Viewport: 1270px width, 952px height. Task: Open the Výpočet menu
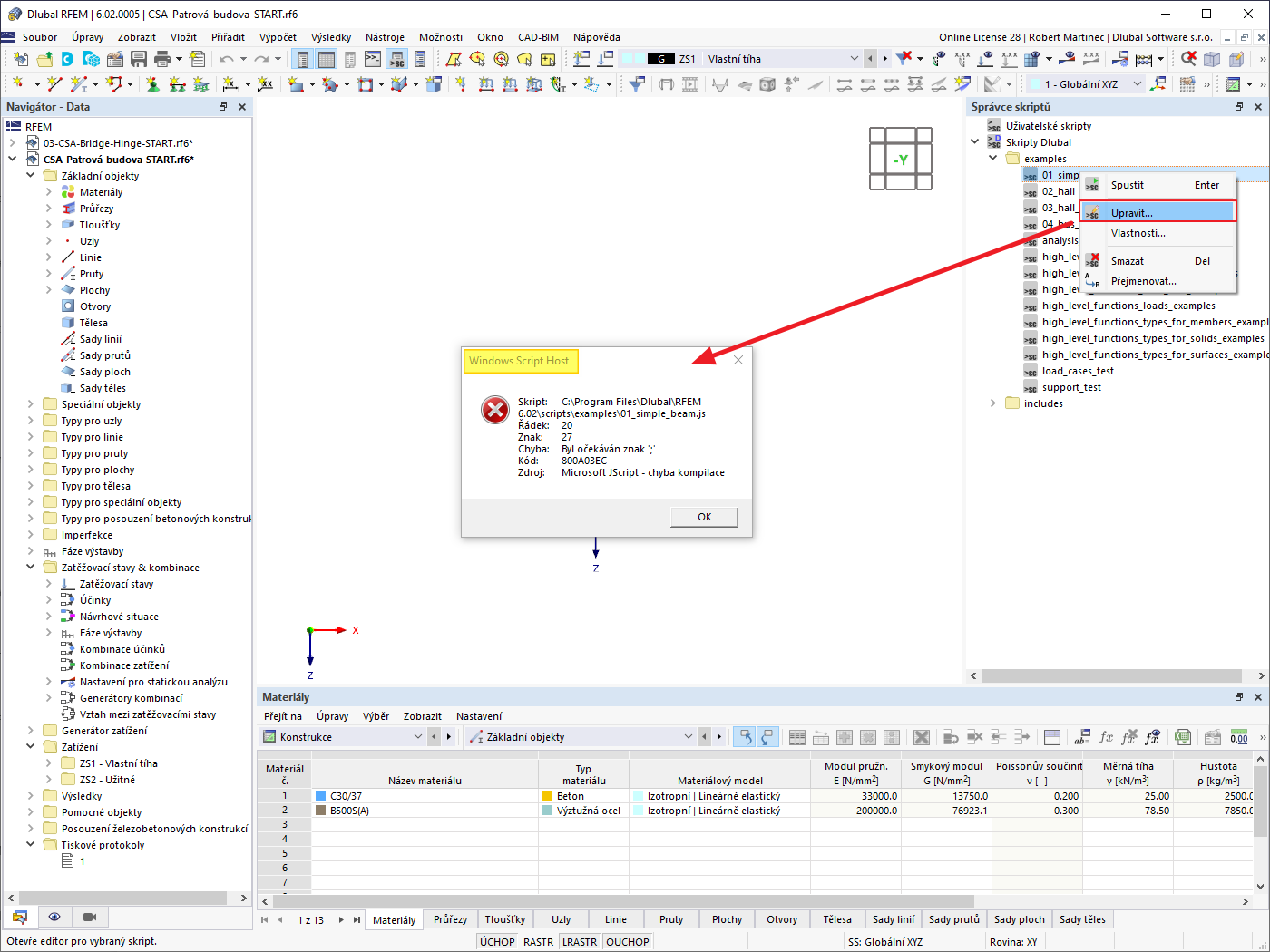[278, 37]
